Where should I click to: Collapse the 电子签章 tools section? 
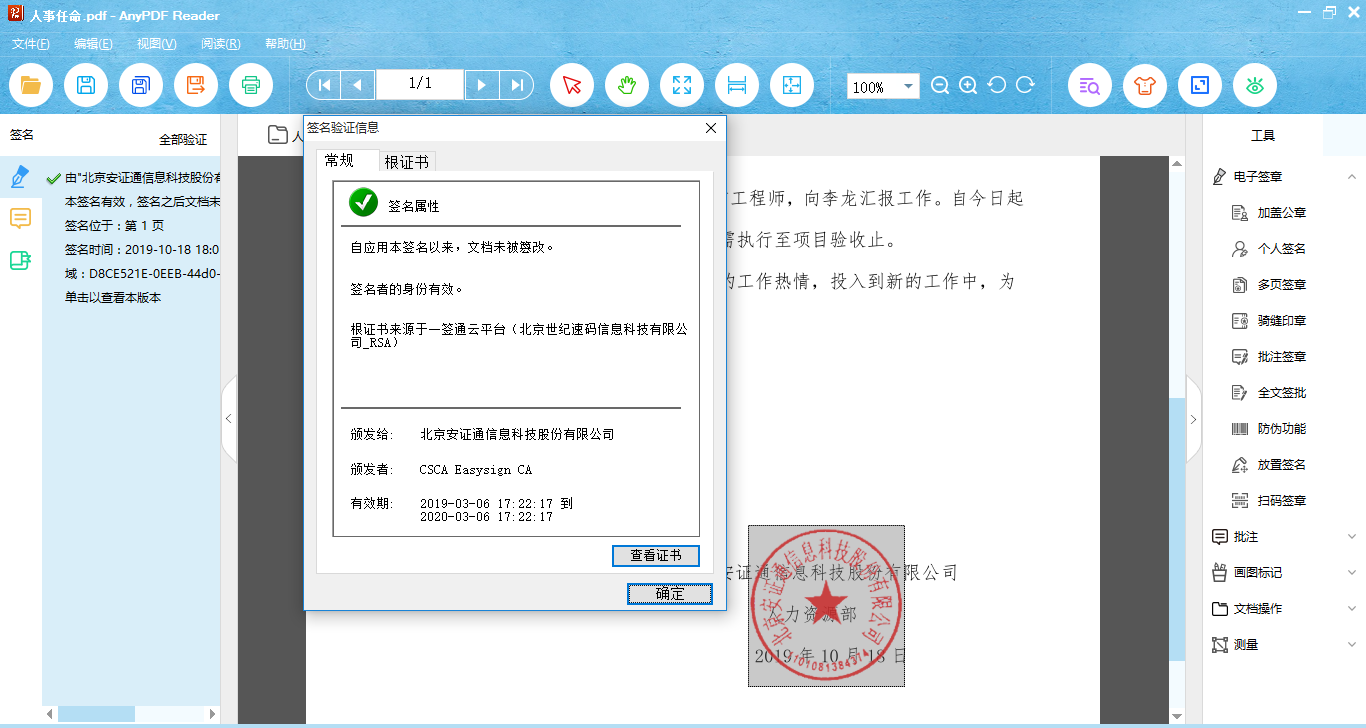[1352, 177]
